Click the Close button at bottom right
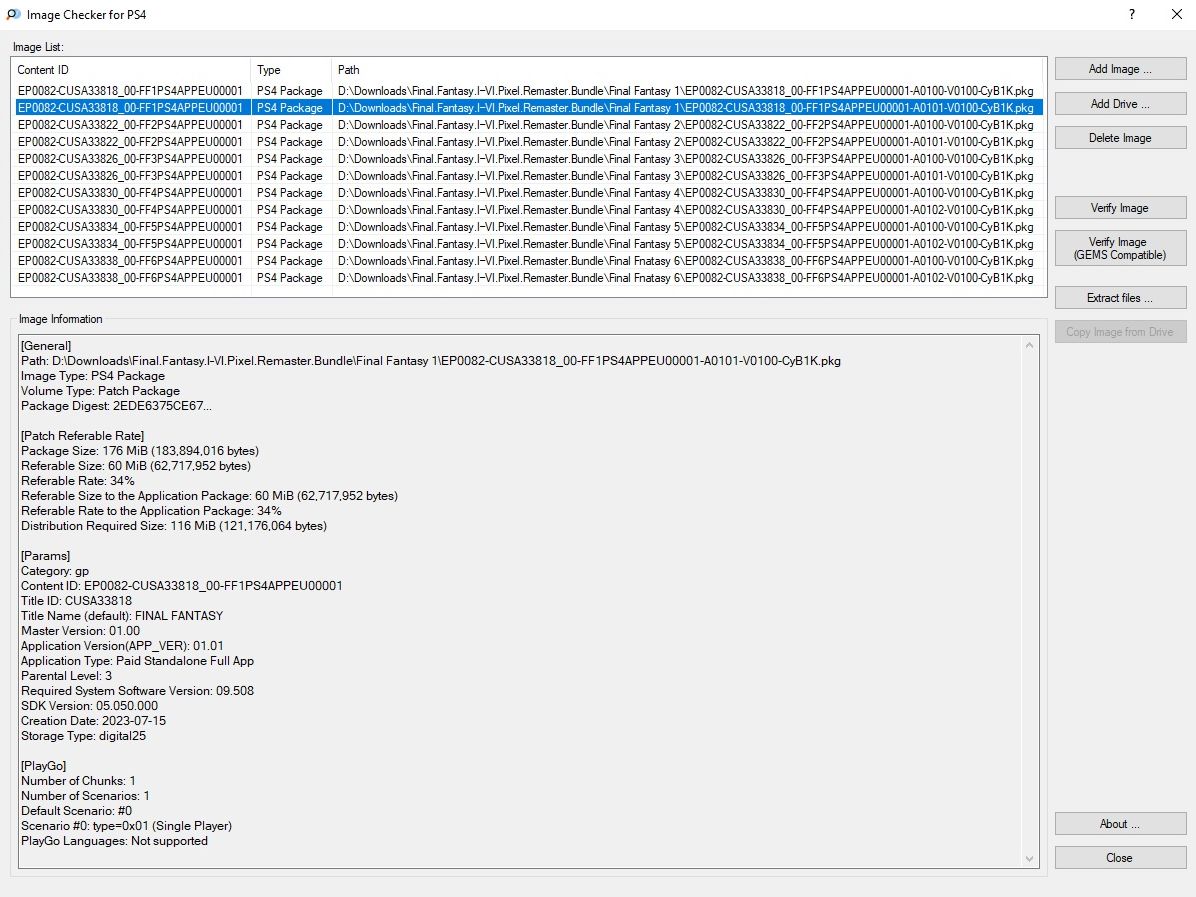 [1120, 857]
